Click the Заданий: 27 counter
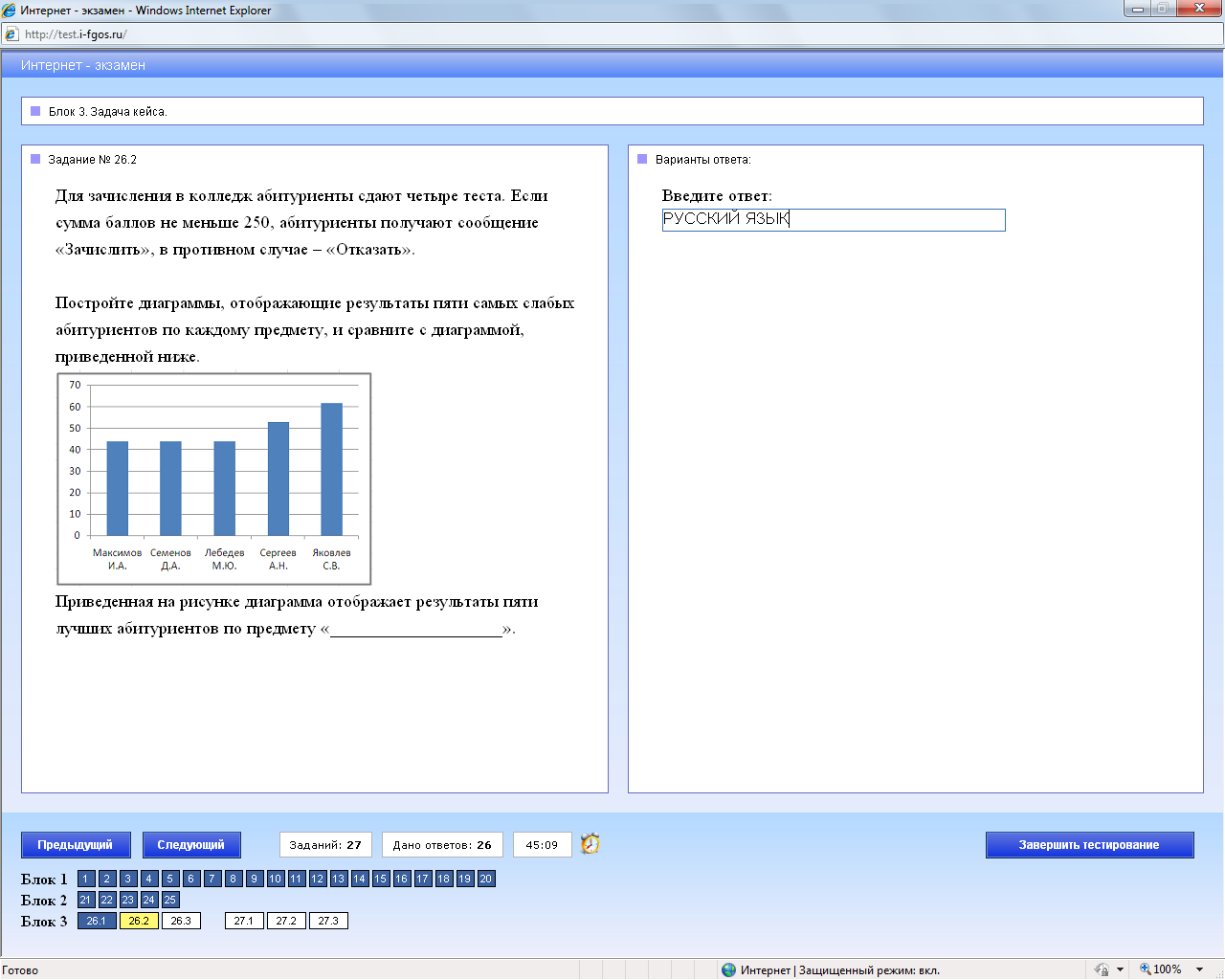 click(x=325, y=845)
